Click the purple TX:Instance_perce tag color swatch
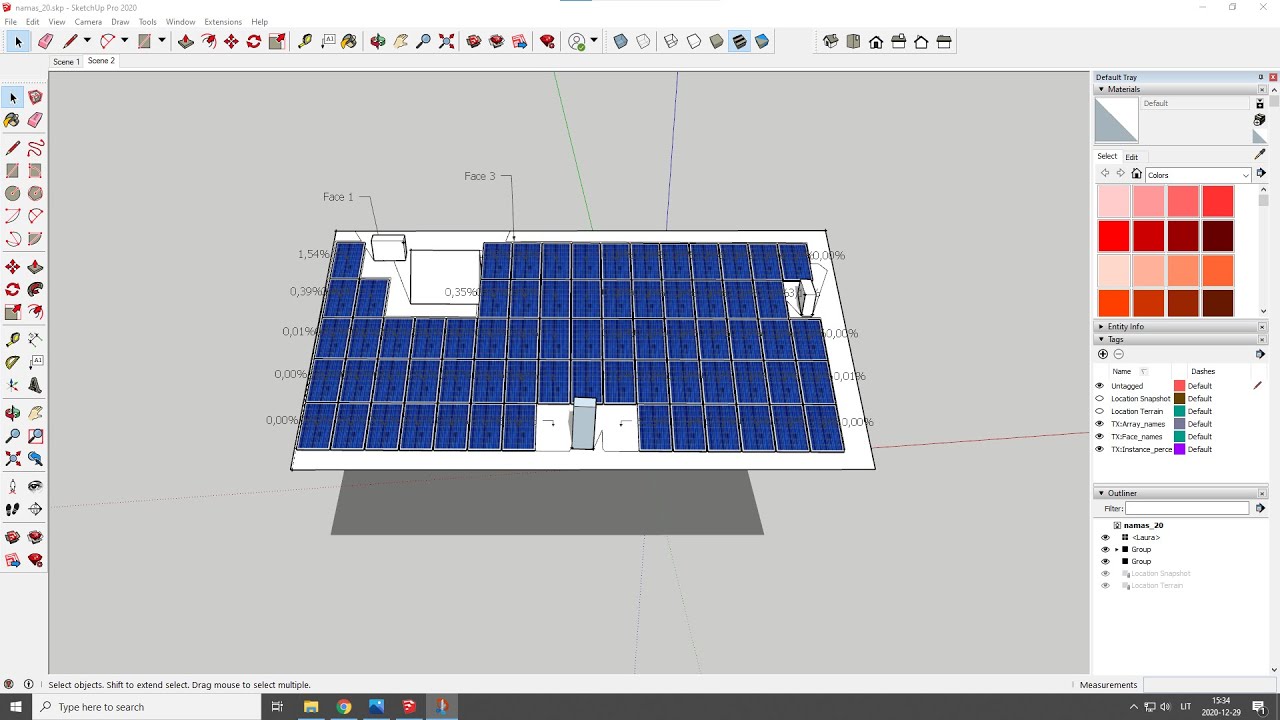The height and width of the screenshot is (720, 1280). tap(1179, 449)
